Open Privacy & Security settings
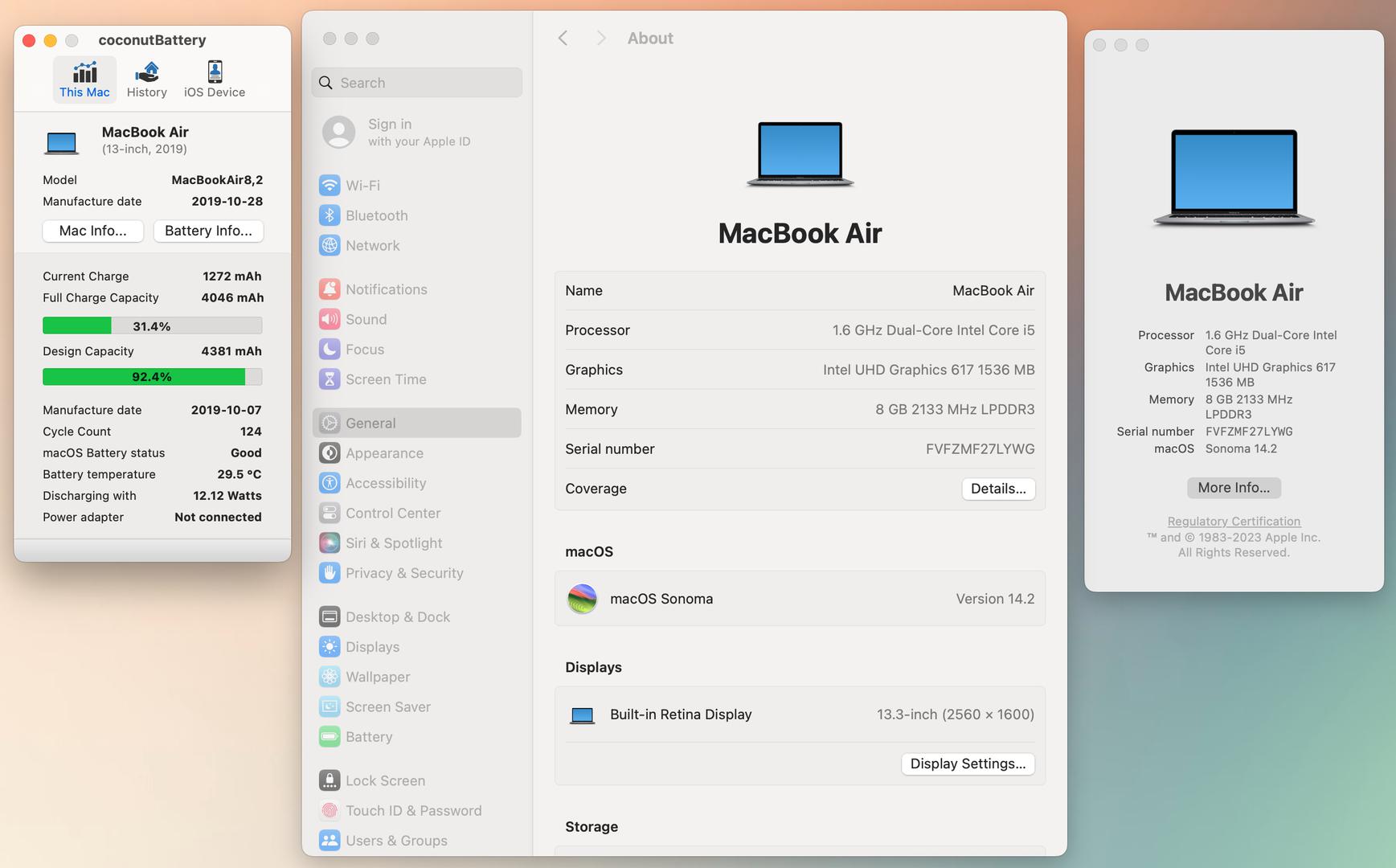This screenshot has height=868, width=1396. pyautogui.click(x=403, y=573)
